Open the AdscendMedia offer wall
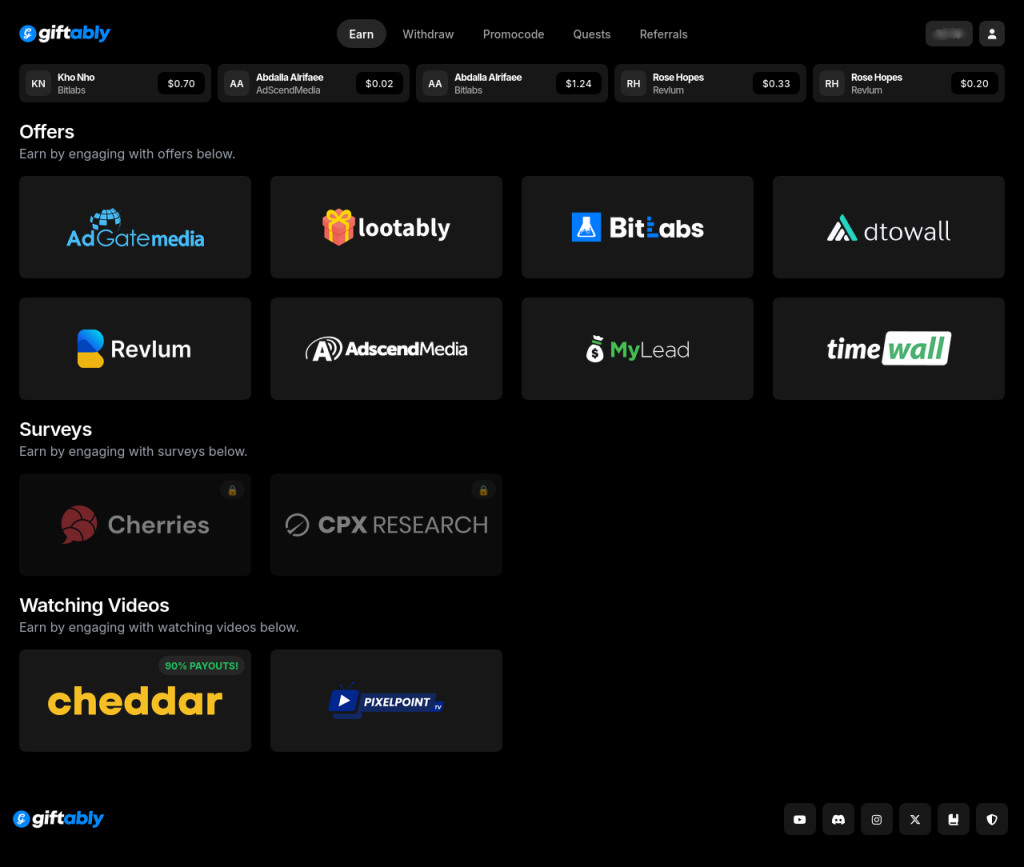Screen dimensions: 1024x867 pos(386,349)
